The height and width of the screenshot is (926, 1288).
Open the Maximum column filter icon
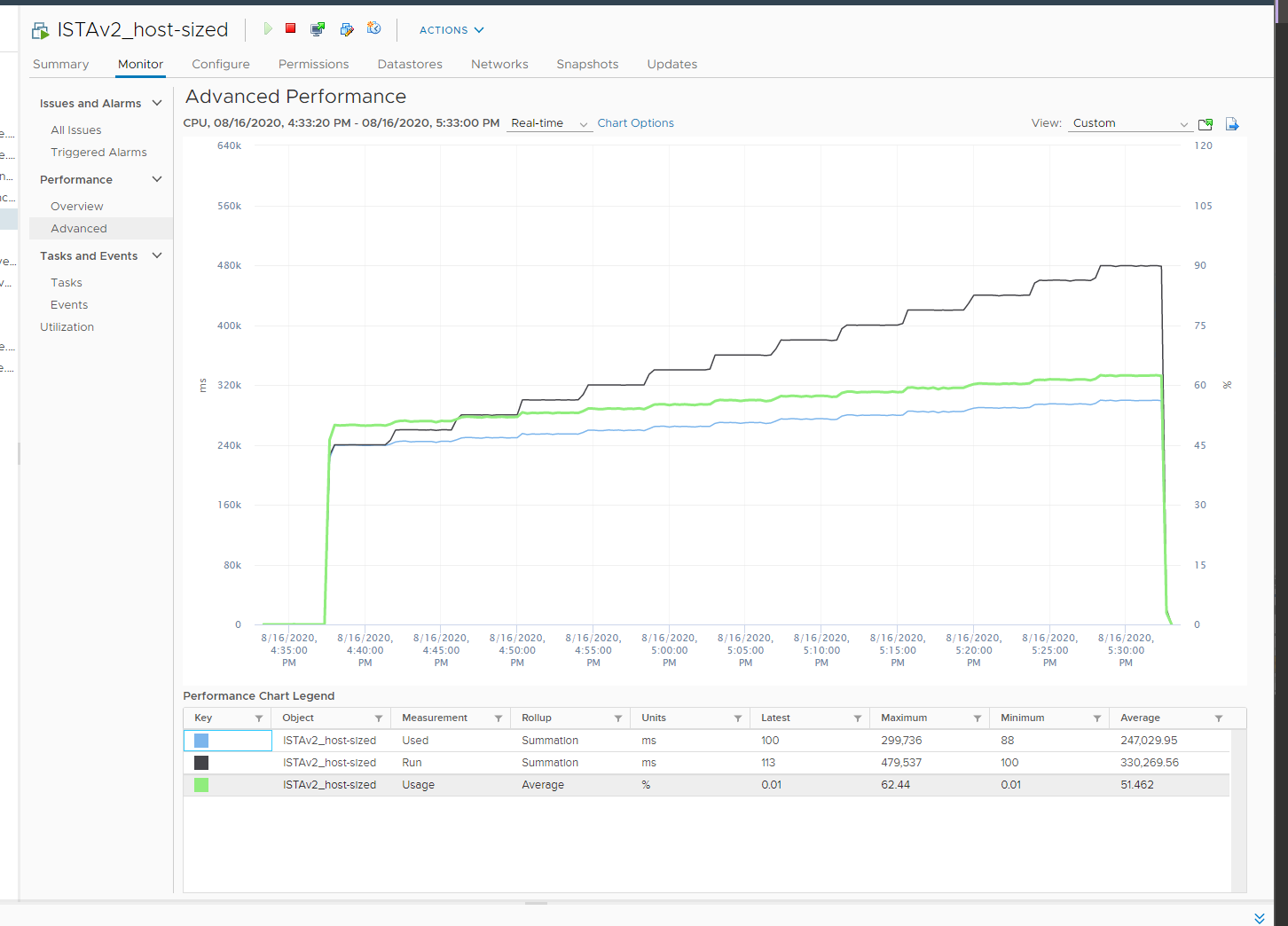[978, 718]
